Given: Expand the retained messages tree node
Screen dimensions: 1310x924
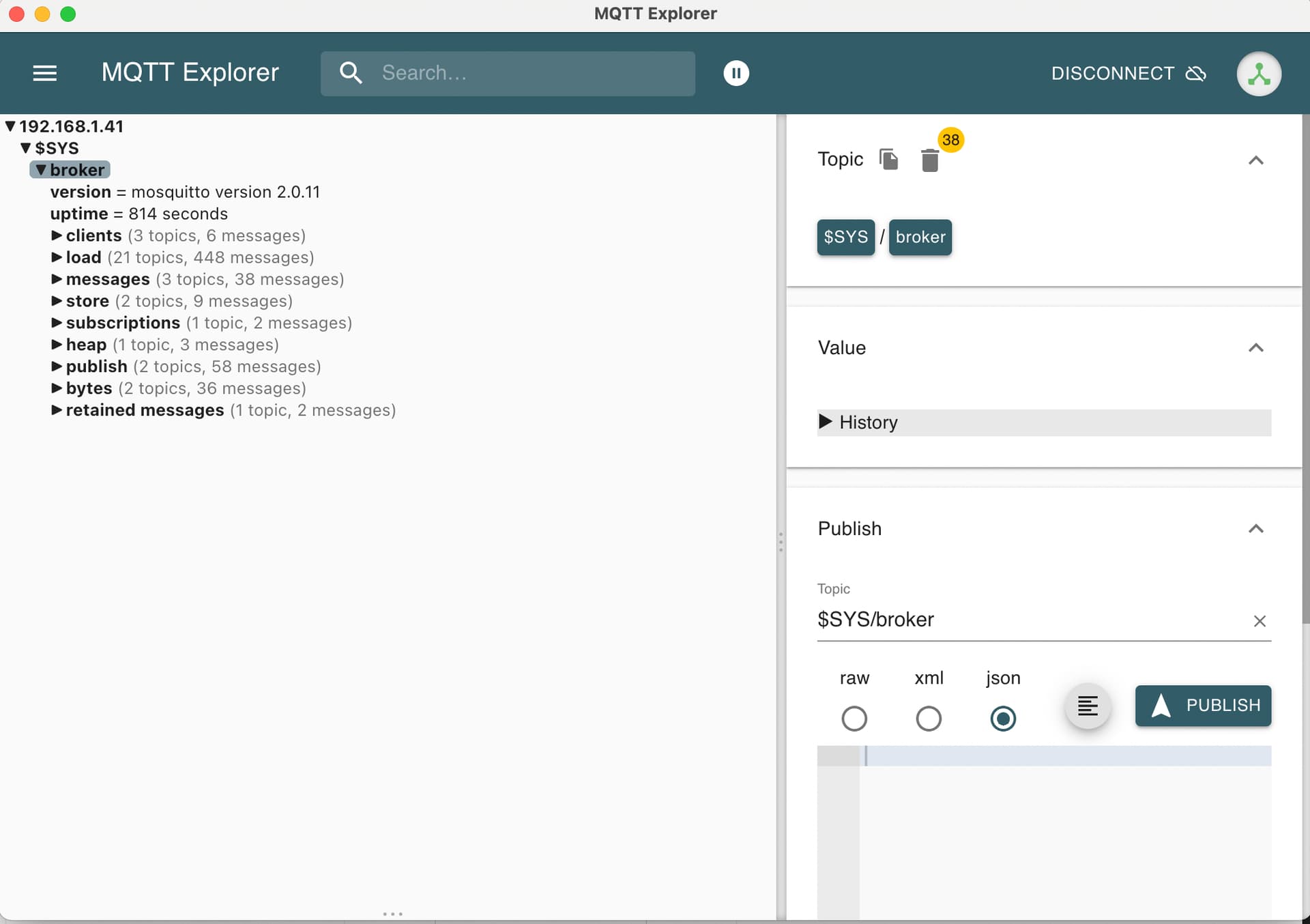Looking at the screenshot, I should [57, 410].
